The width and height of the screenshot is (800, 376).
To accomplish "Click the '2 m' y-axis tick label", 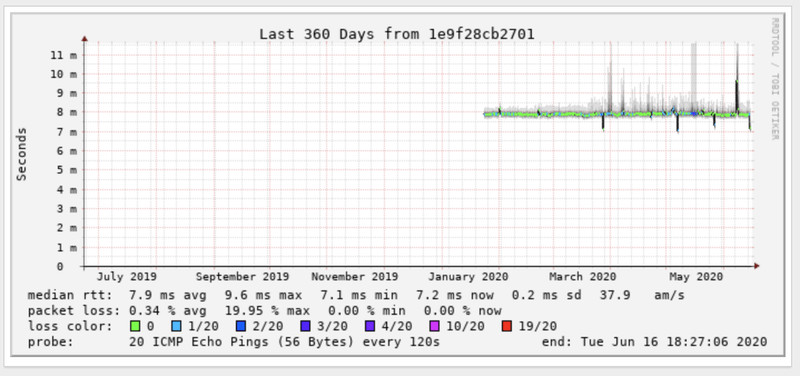I will (x=68, y=228).
